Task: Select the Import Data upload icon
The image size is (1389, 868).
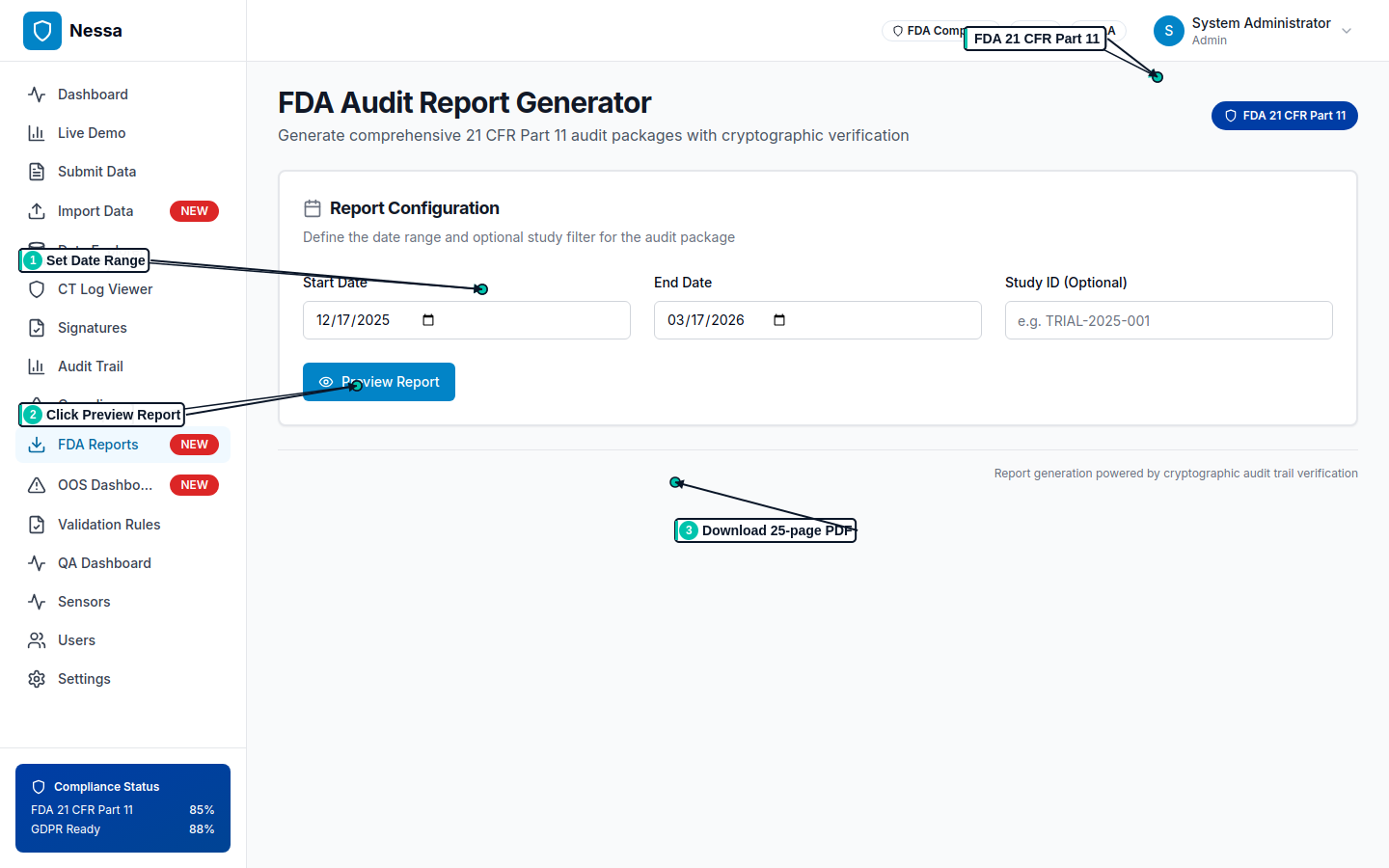Action: 36,210
